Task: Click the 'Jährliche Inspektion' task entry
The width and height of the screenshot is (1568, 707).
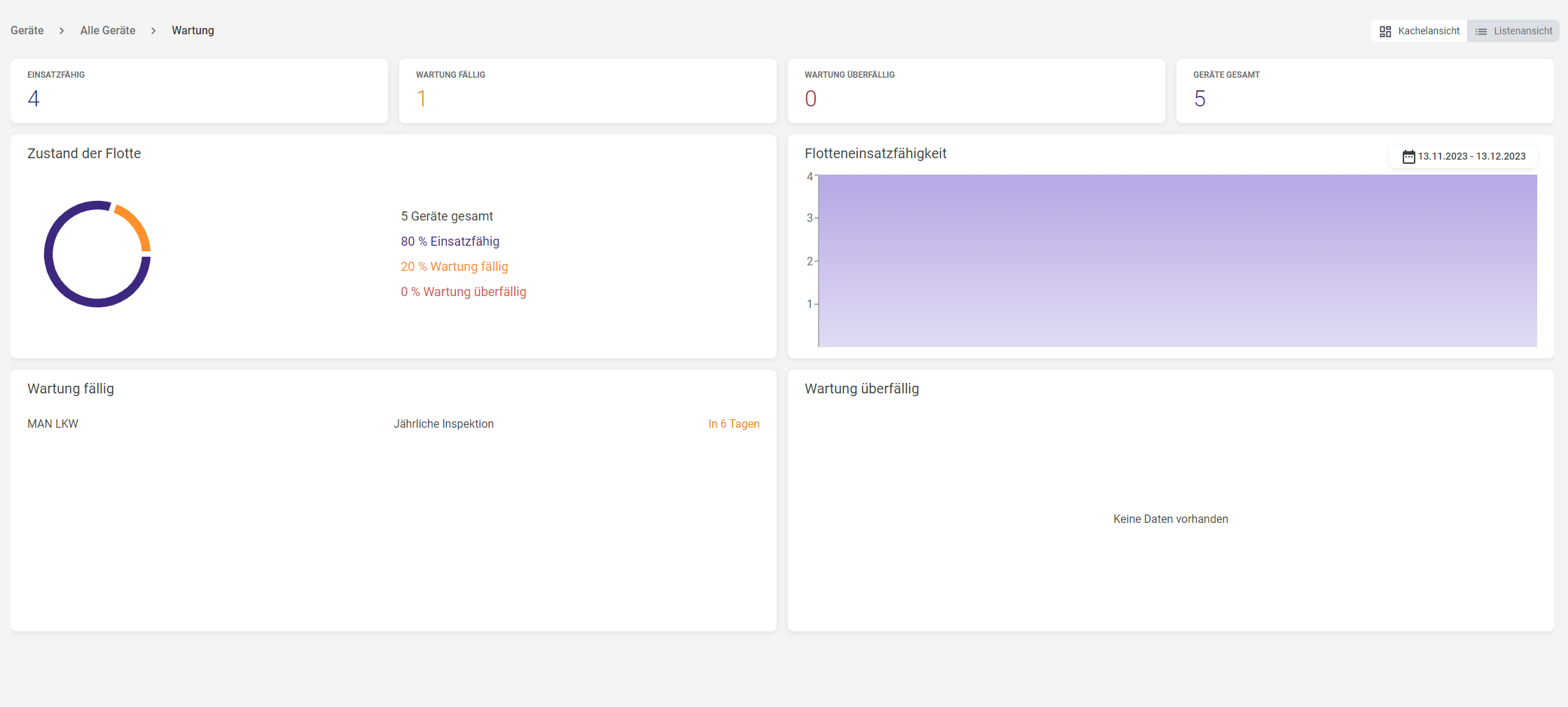Action: click(443, 423)
